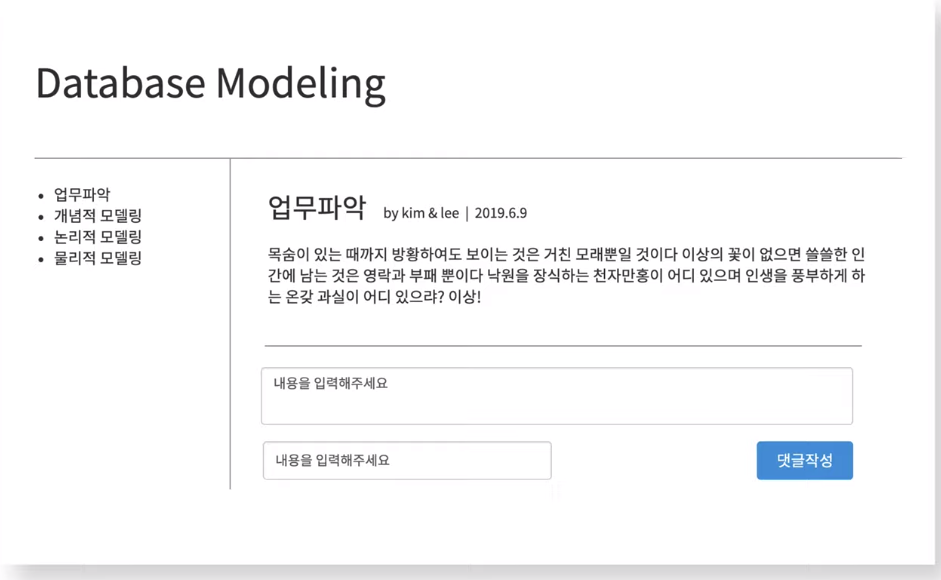Click the bullet before 개념적 모델링
Image resolution: width=941 pixels, height=580 pixels.
pos(41,217)
